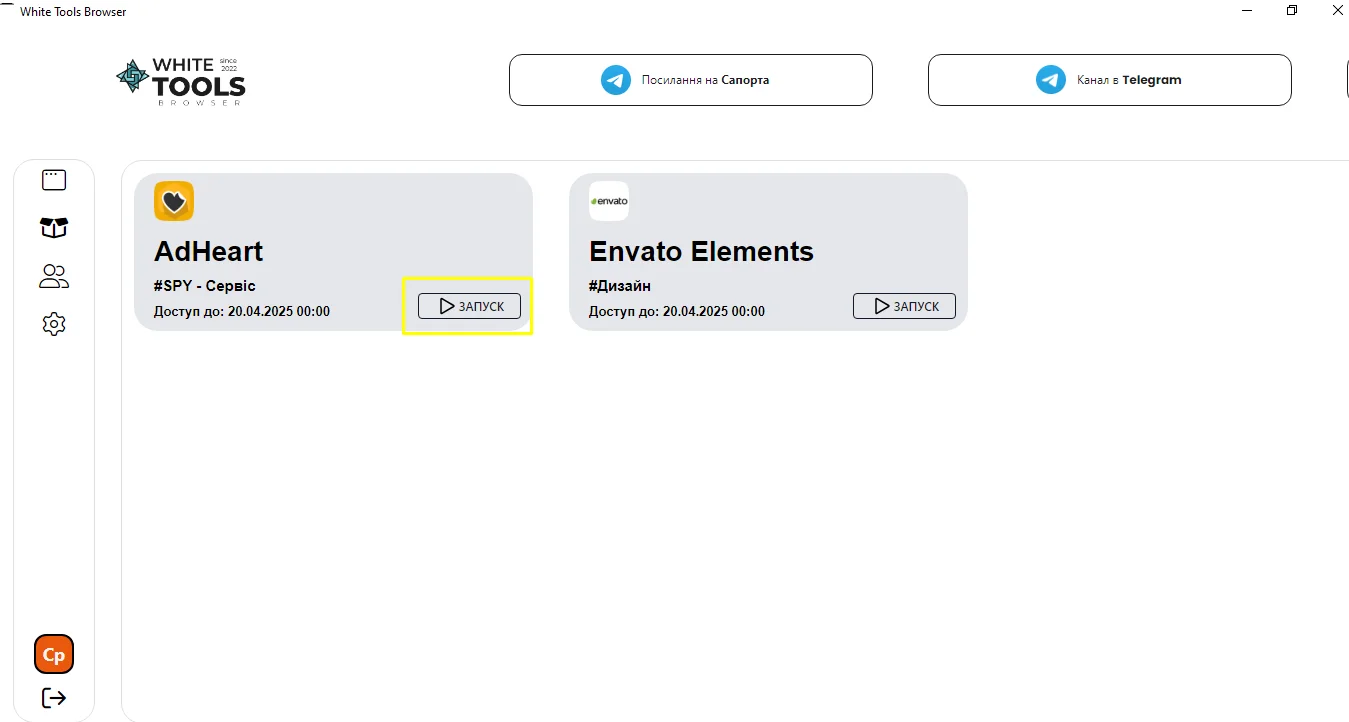
Task: Restore down the White Tools Browser window
Action: [x=1292, y=11]
